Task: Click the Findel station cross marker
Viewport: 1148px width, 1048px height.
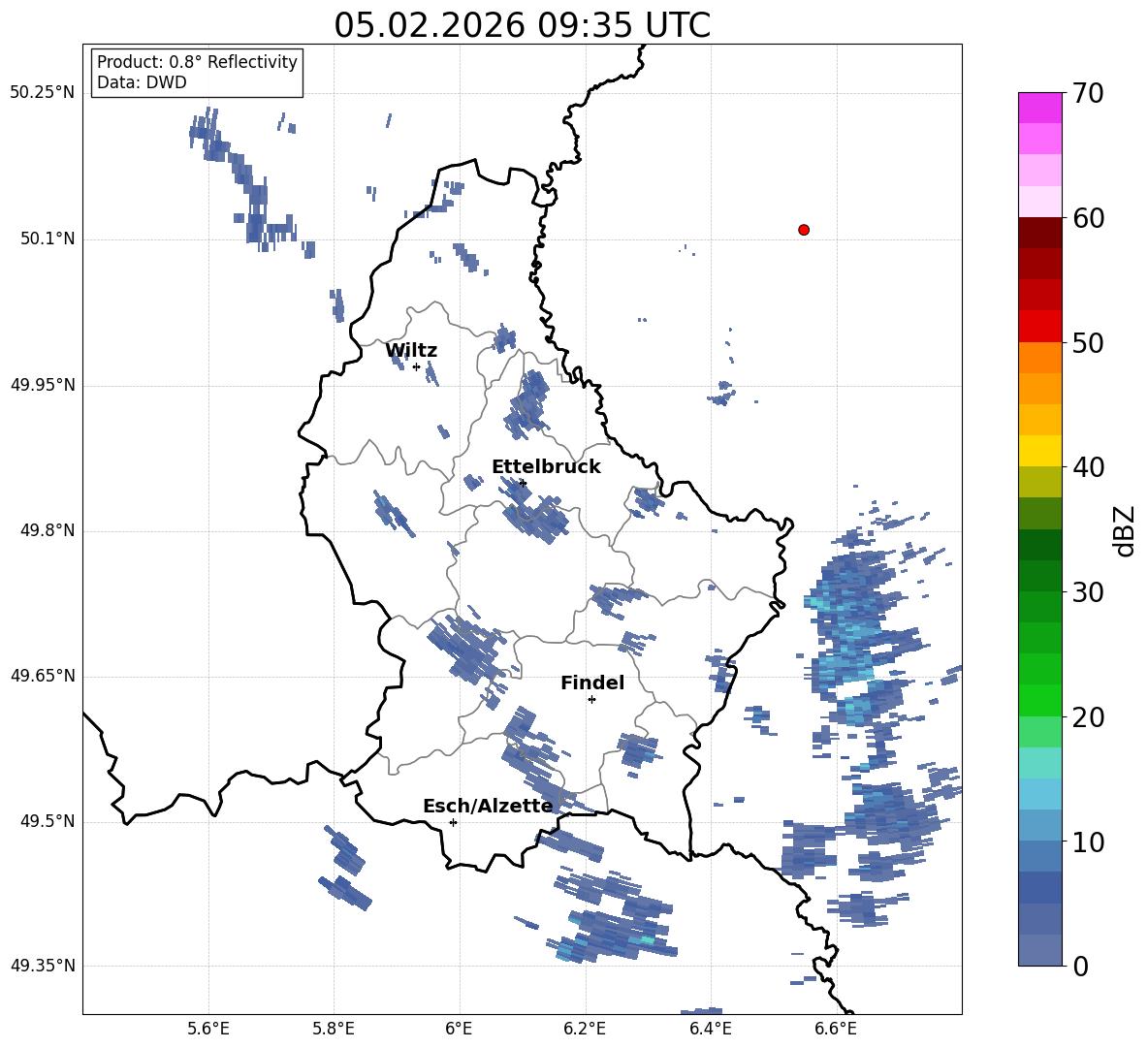Action: [x=591, y=700]
